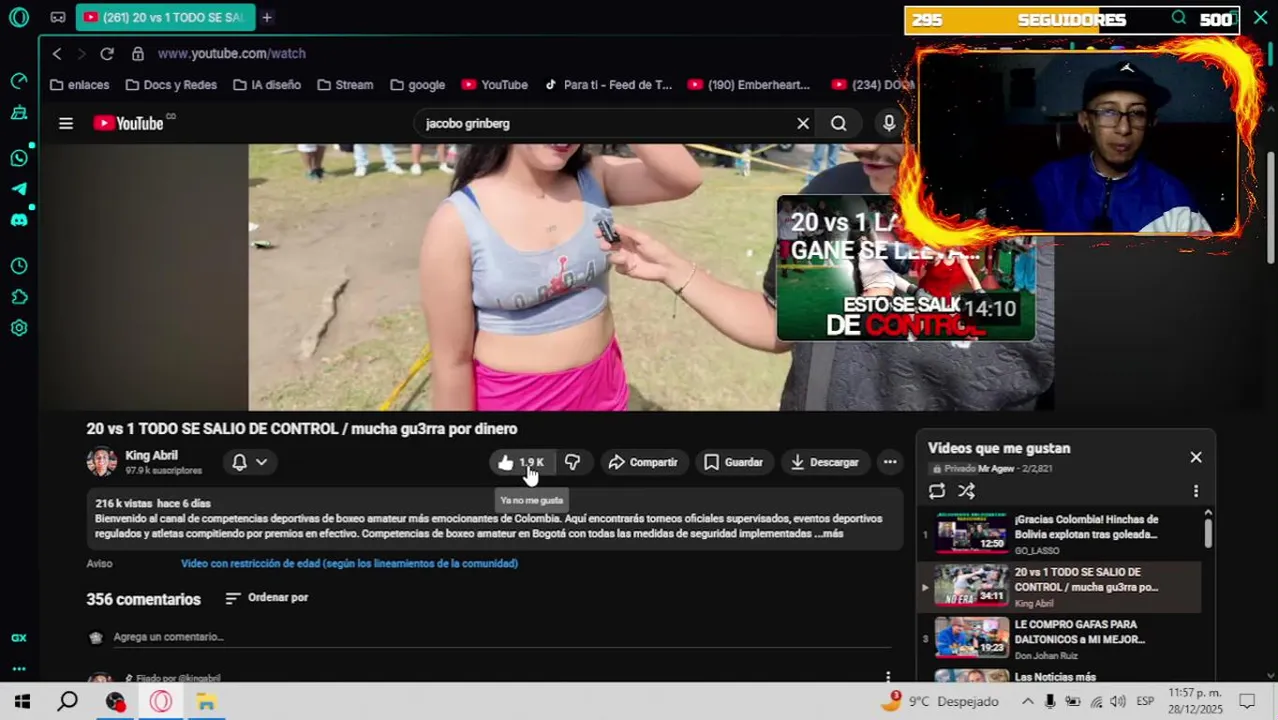
Task: Open YouTube bookmark in bookmarks bar
Action: tap(495, 85)
